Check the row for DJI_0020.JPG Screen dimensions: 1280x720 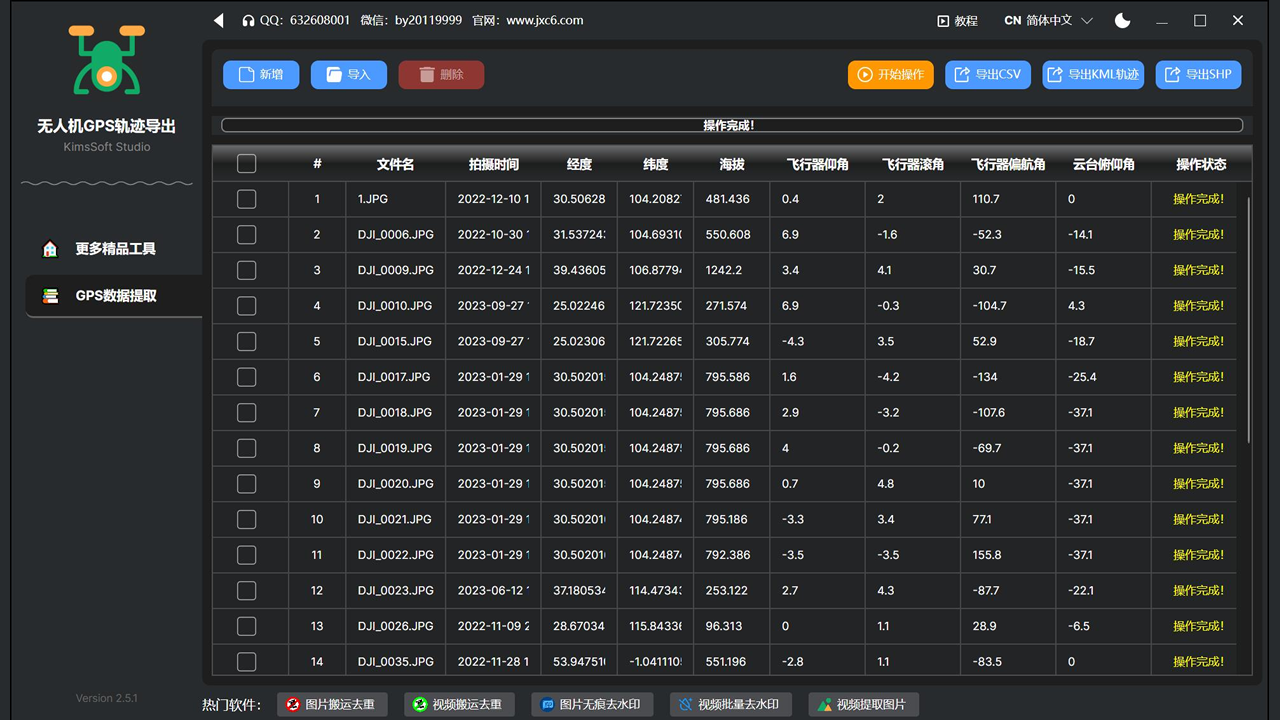[x=247, y=484]
